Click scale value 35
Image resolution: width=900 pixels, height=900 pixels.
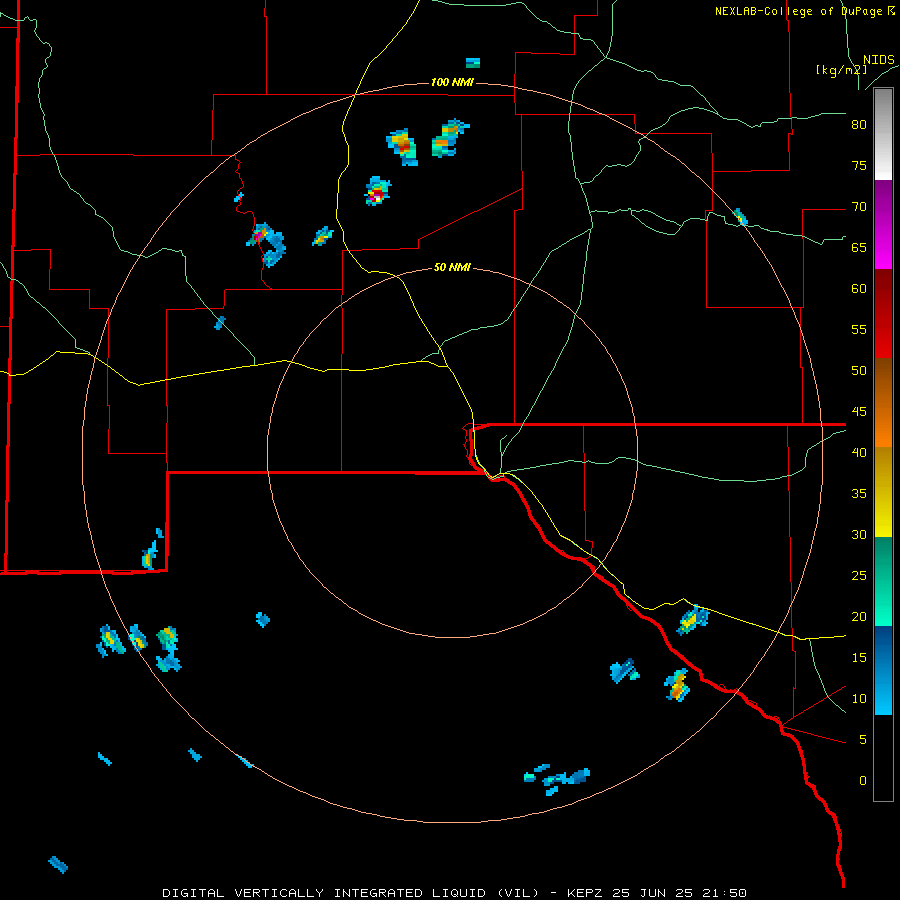coord(859,494)
